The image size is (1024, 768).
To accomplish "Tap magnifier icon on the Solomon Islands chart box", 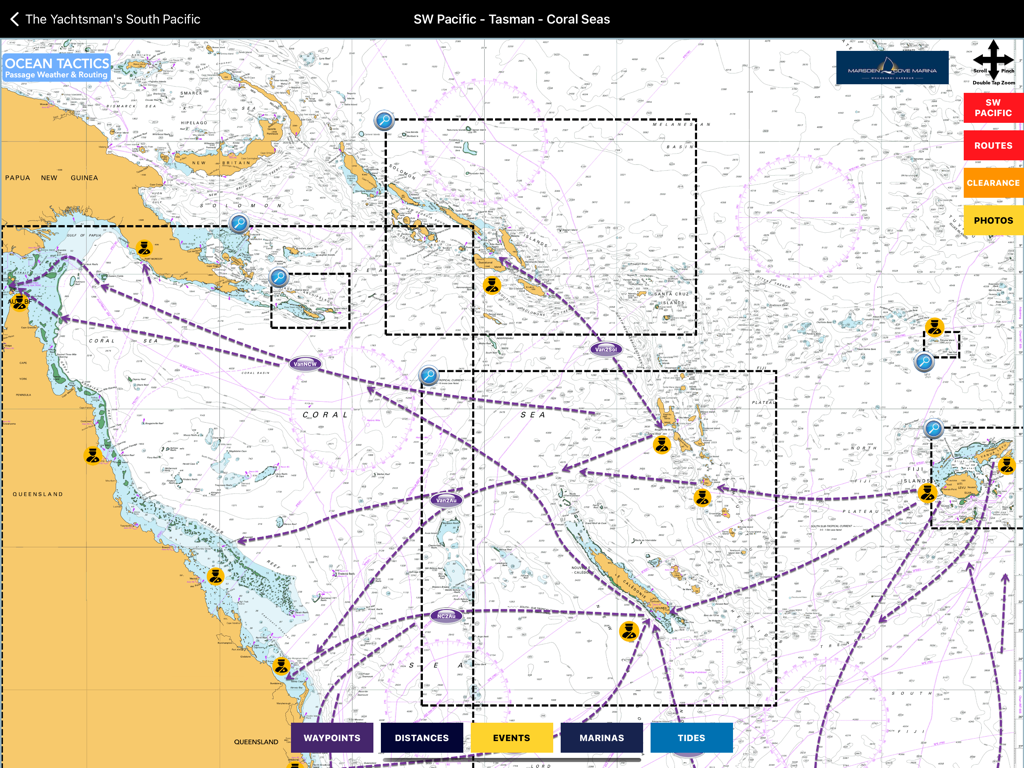I will click(x=384, y=120).
